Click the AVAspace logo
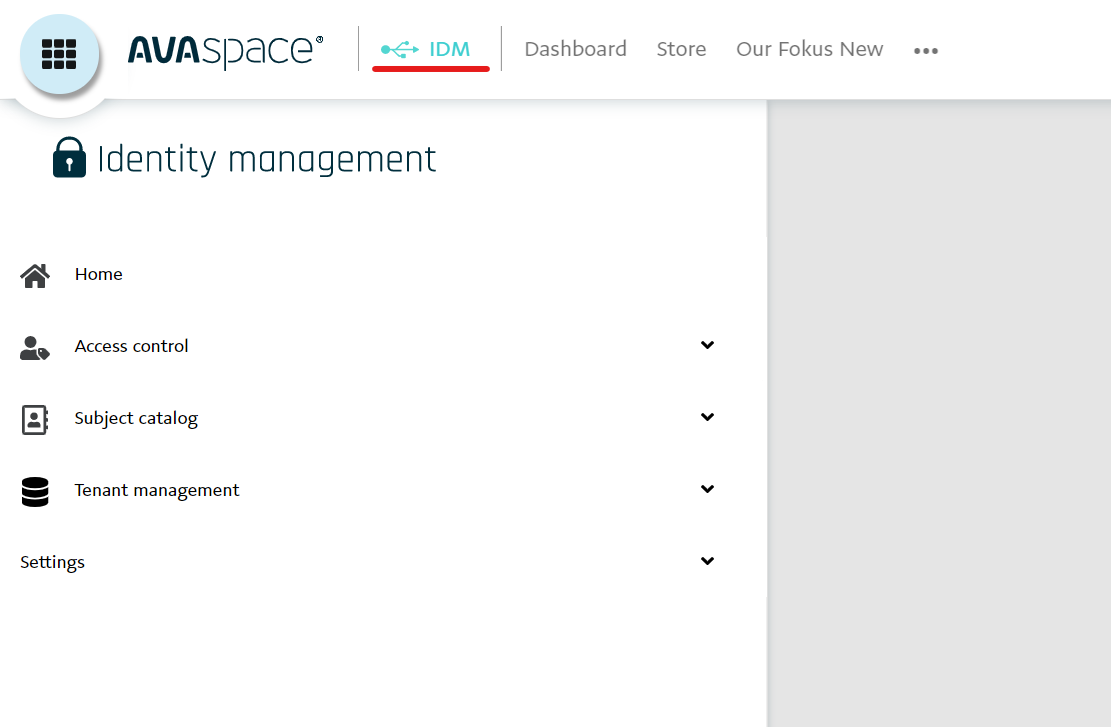 pos(225,51)
